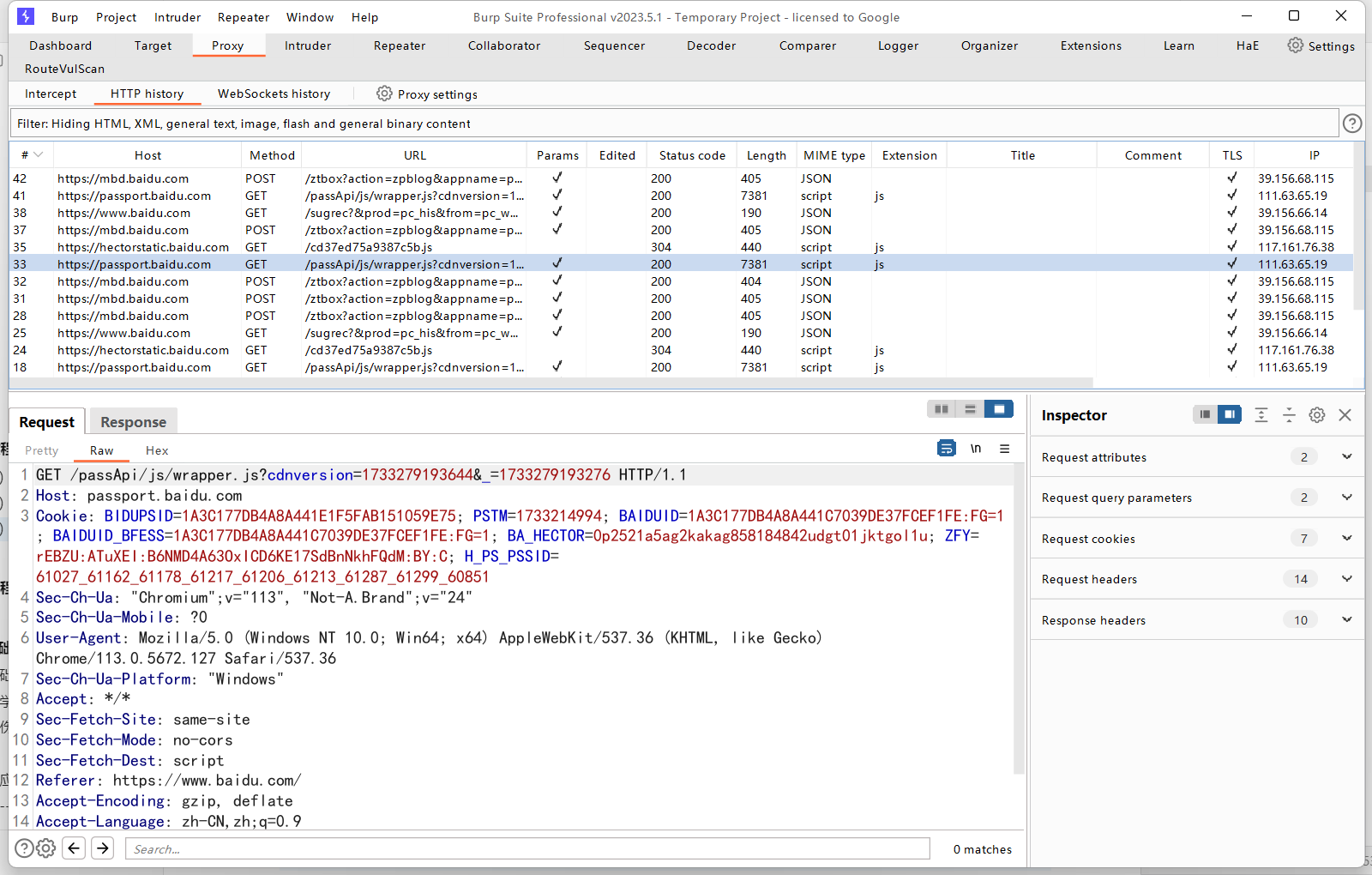Switch to WebSockets history sub-tab

(x=274, y=94)
